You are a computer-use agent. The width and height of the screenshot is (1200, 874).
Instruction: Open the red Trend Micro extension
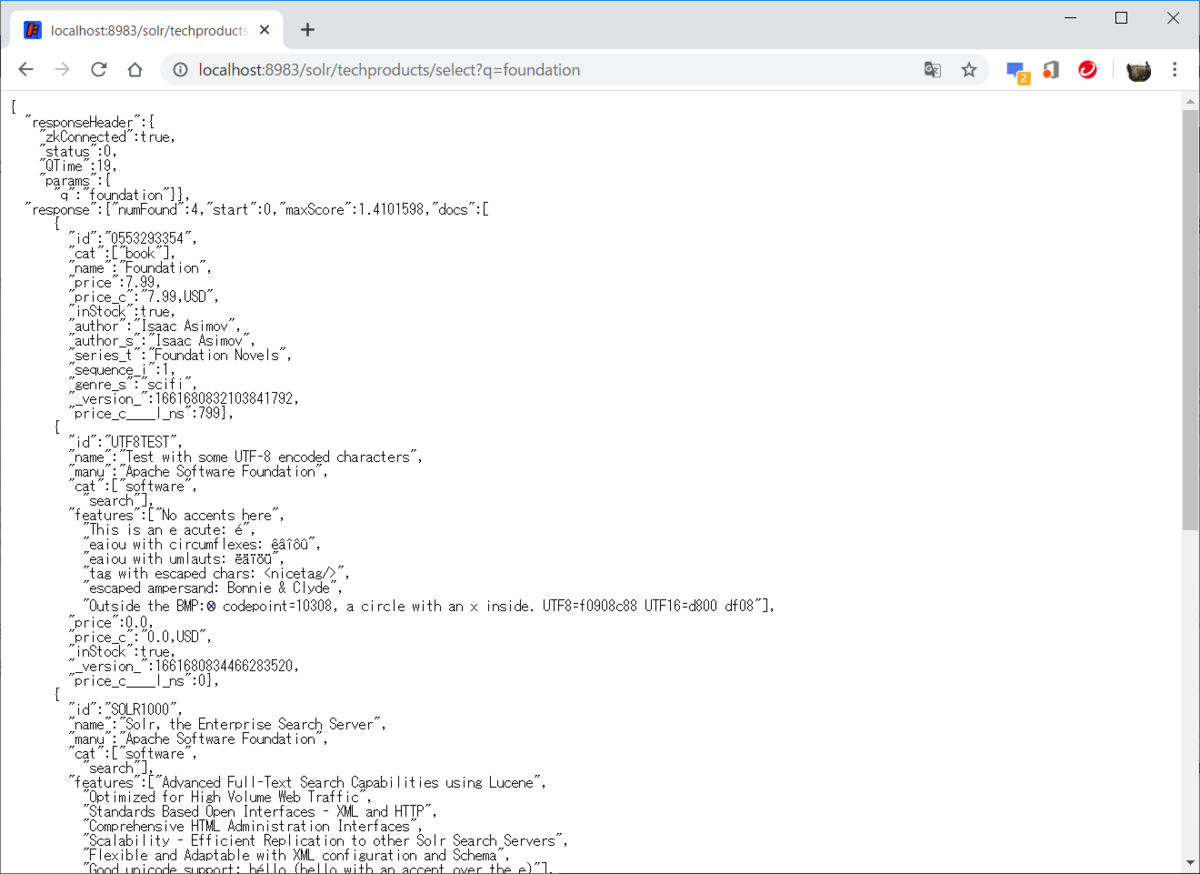pos(1087,70)
